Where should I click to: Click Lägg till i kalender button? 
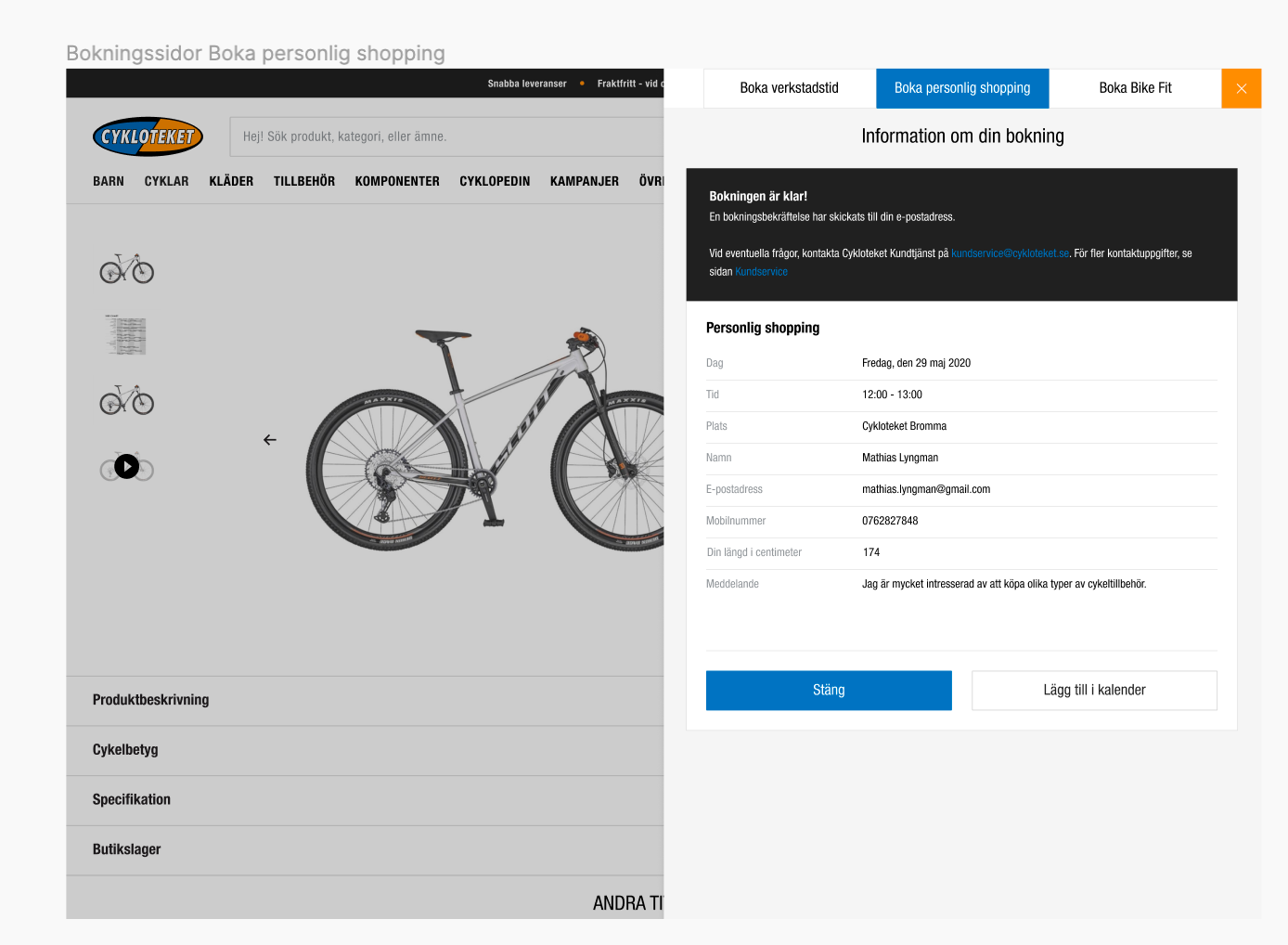[1094, 691]
